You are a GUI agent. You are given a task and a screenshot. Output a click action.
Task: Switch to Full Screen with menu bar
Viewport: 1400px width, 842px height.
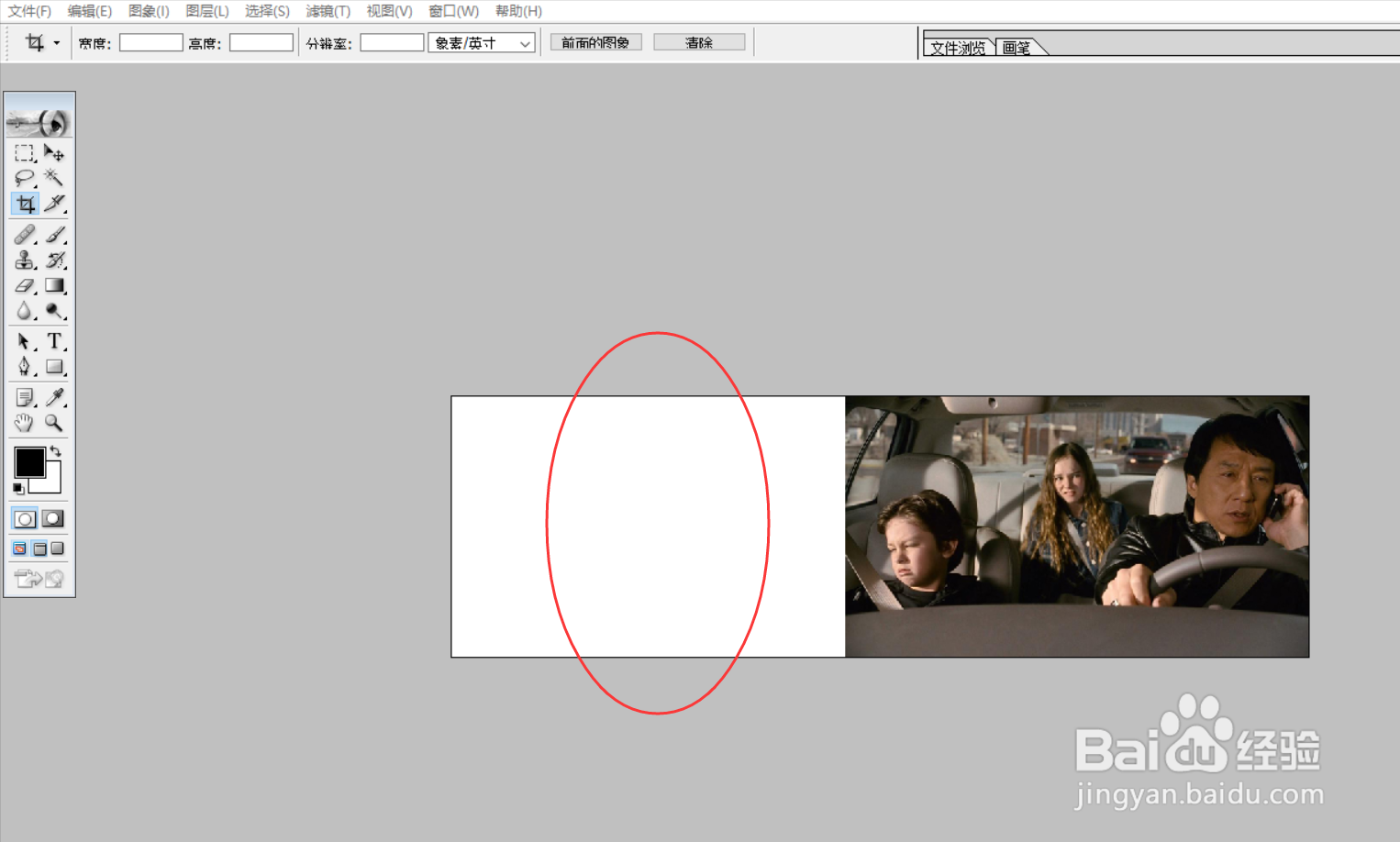tap(39, 548)
